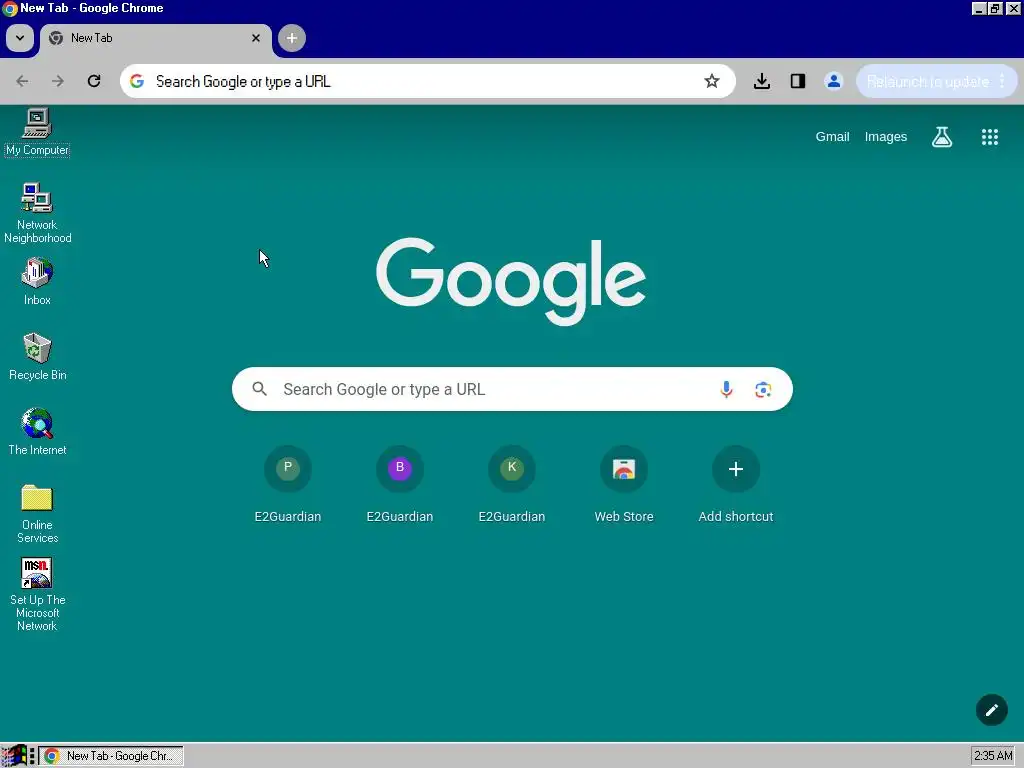The image size is (1024, 768).
Task: Open the Gmail link
Action: (x=832, y=136)
